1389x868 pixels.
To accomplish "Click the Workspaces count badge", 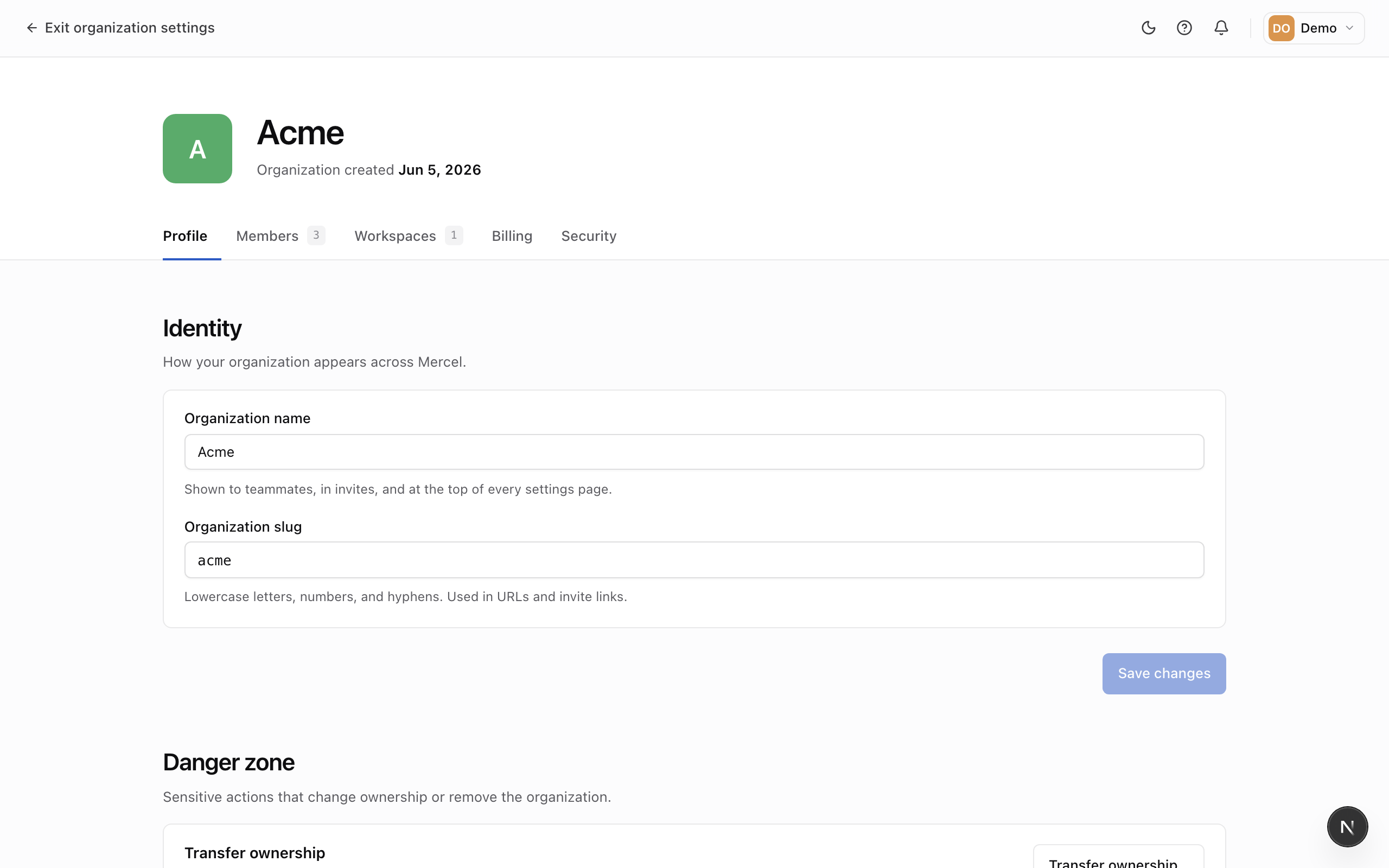I will (x=454, y=235).
